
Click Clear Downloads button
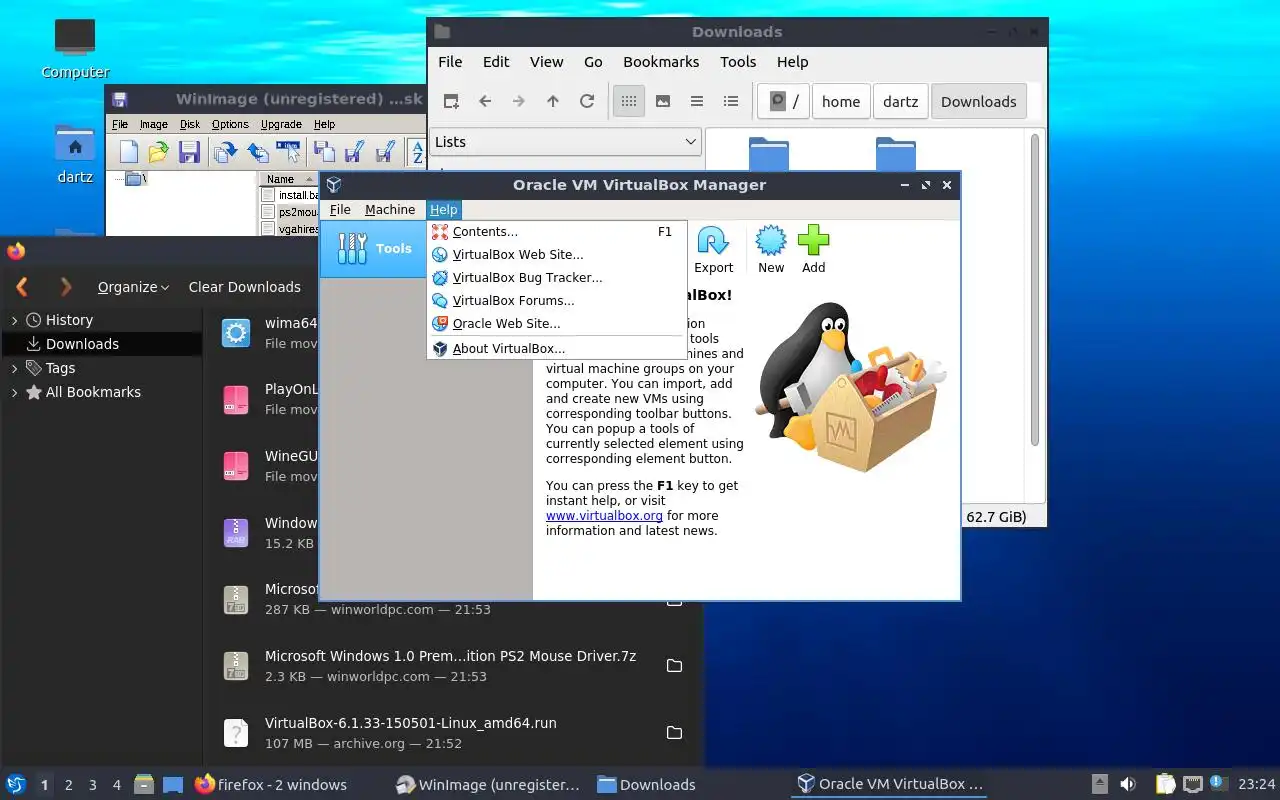tap(244, 287)
